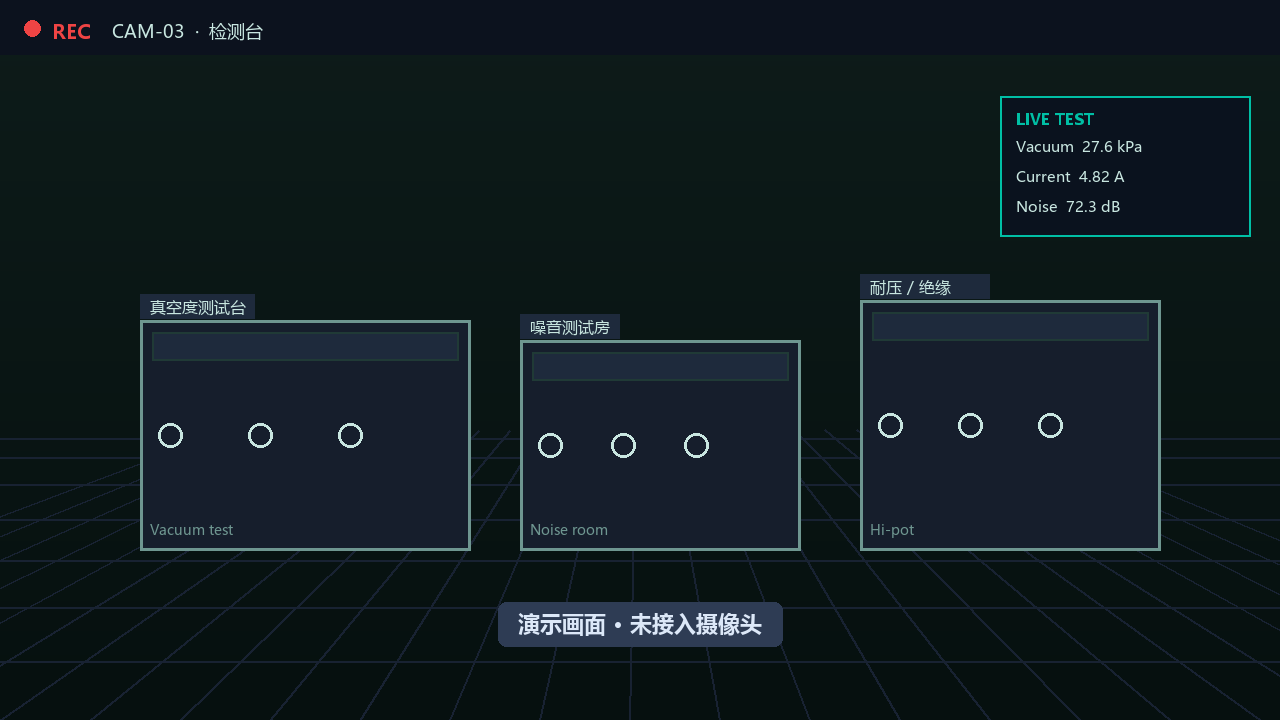This screenshot has height=720, width=1280.
Task: Click the LIVE TEST panel heading
Action: [x=1055, y=119]
